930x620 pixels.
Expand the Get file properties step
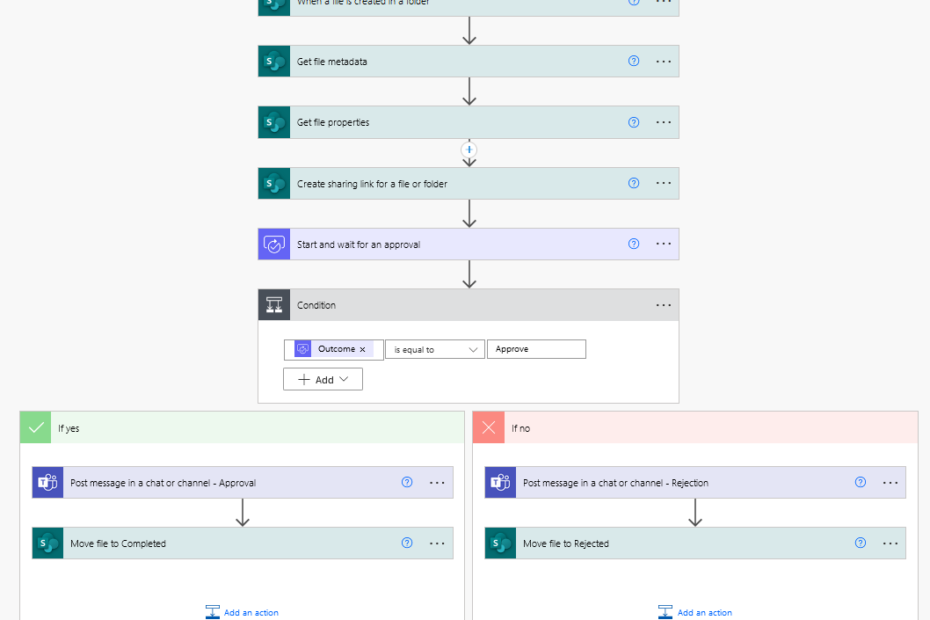[469, 122]
